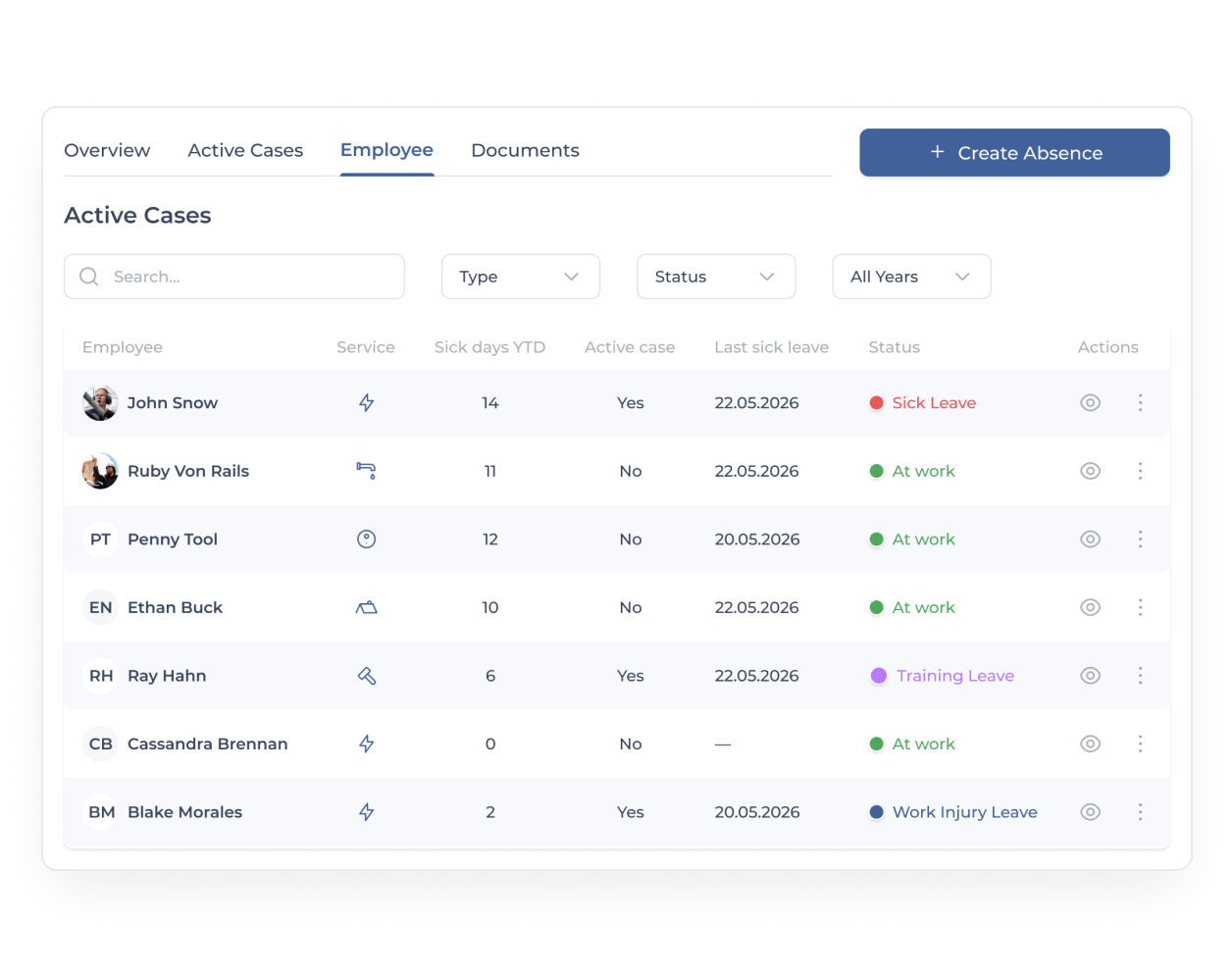Click the eye icon for Ethan Buck

(x=1090, y=607)
